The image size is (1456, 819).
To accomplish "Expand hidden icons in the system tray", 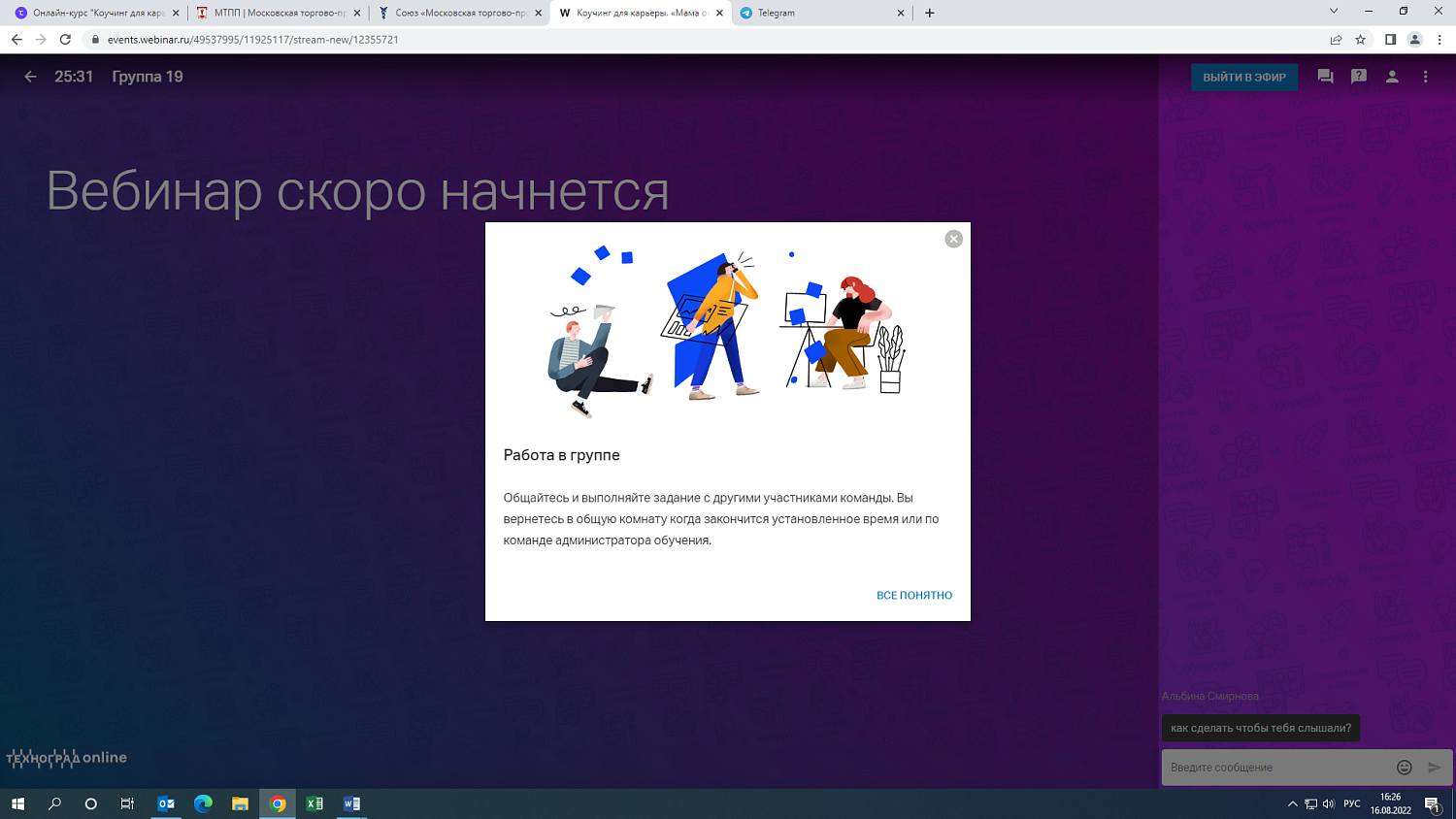I will 1294,803.
